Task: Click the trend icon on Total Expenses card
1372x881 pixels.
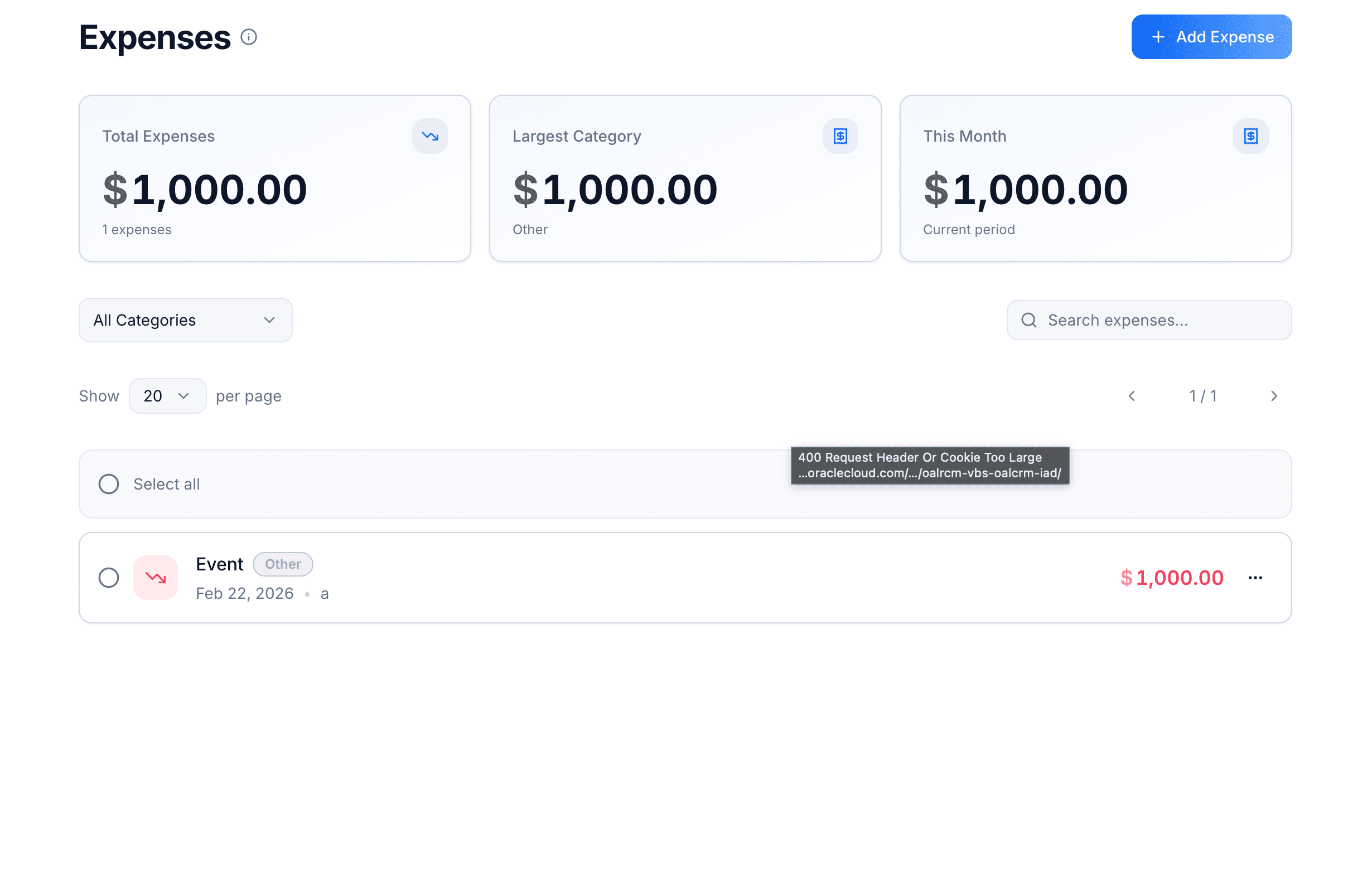Action: [429, 136]
